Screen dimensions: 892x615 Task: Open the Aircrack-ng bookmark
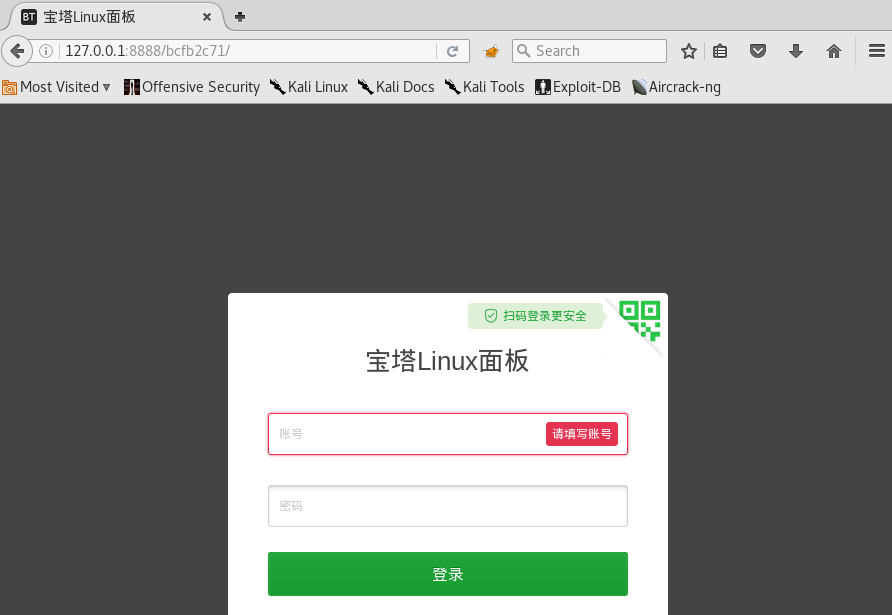point(676,87)
